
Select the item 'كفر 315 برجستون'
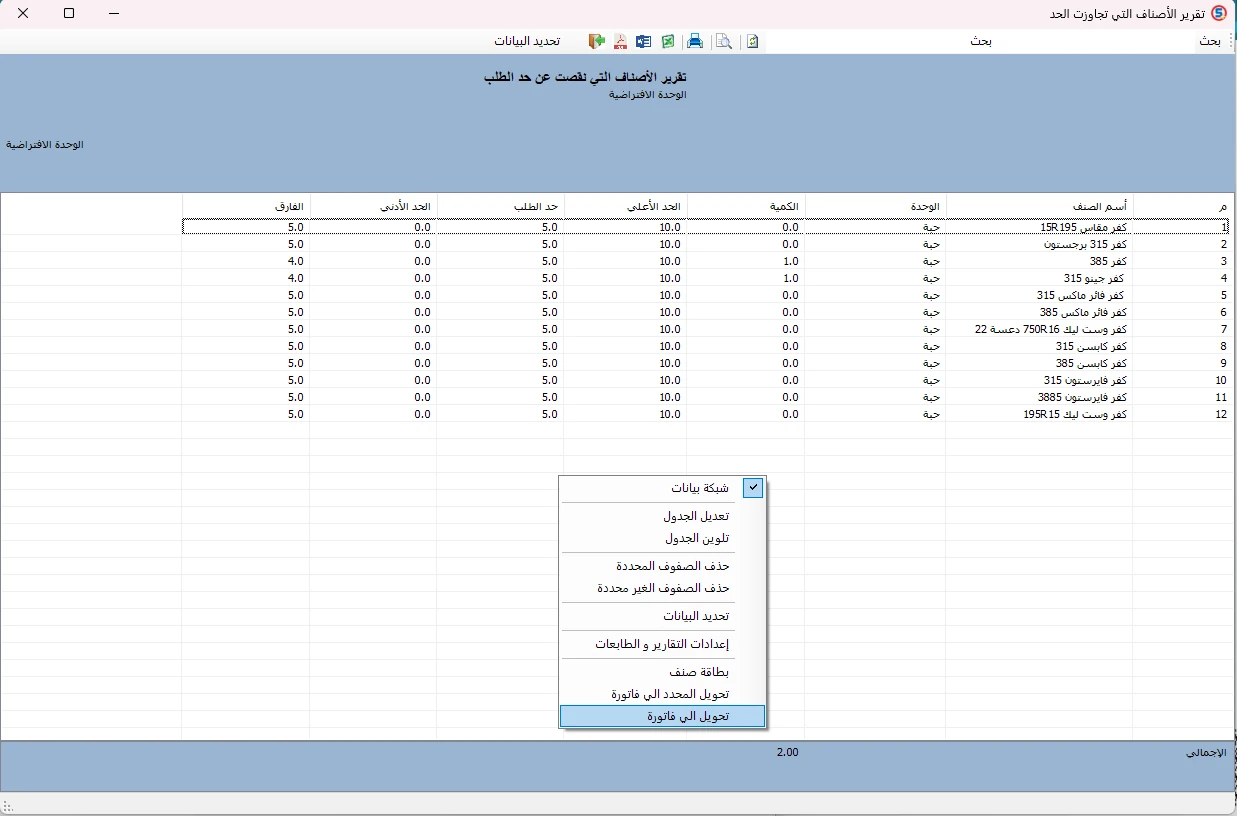coord(1085,244)
